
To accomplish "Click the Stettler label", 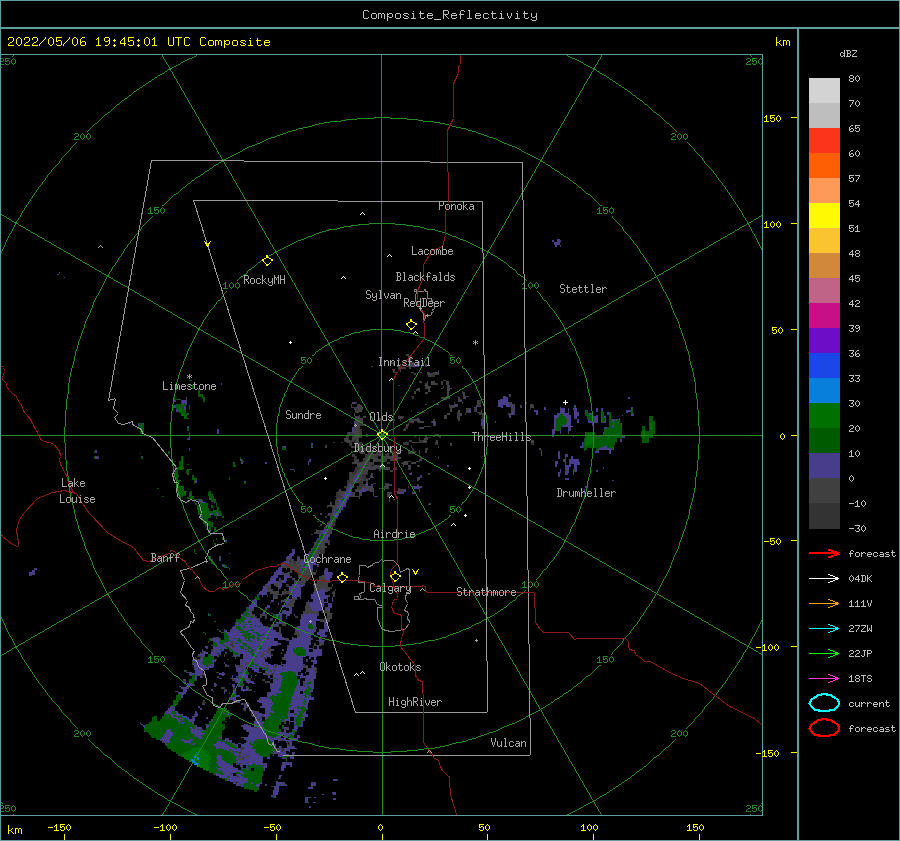I will point(583,289).
